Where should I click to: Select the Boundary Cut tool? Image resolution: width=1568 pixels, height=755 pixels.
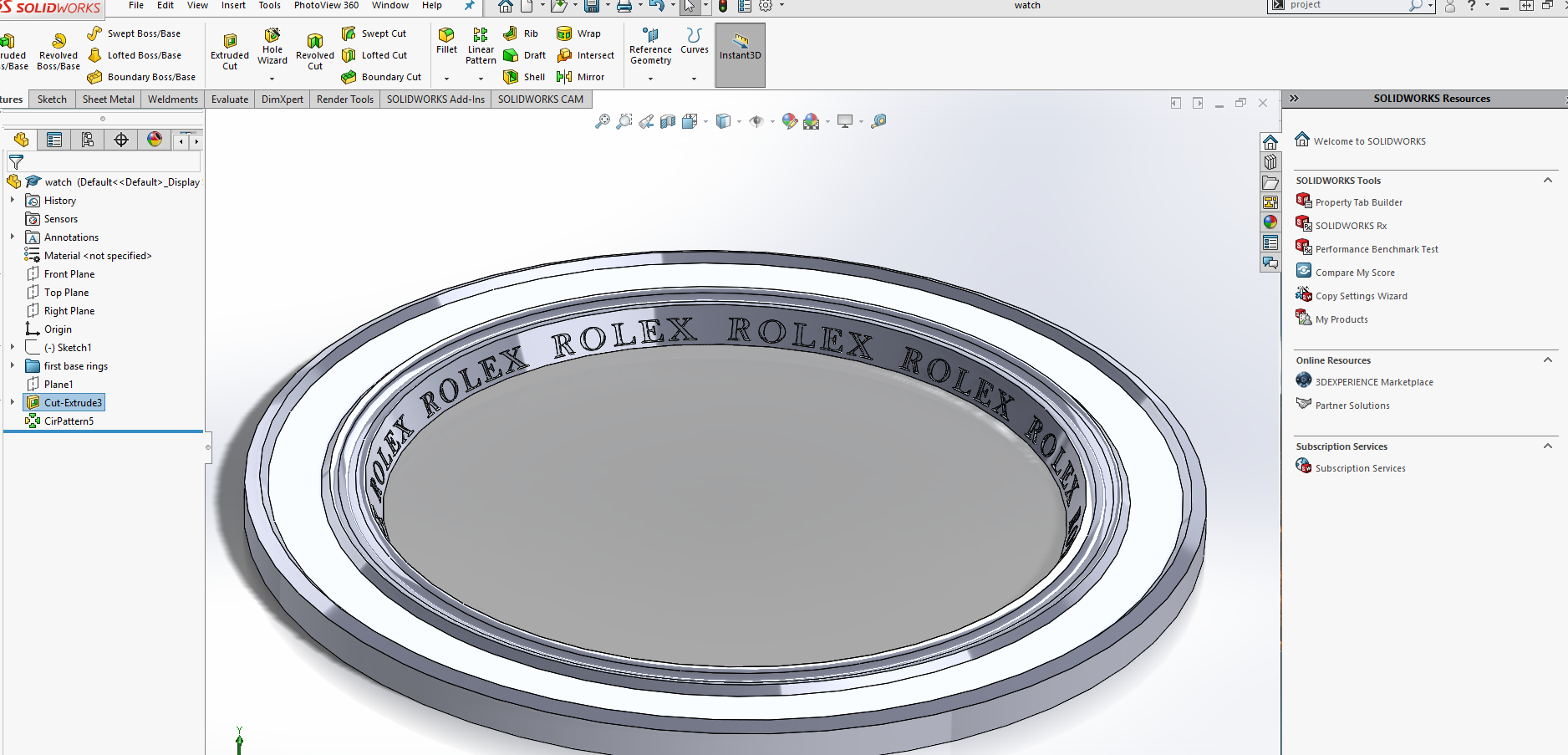[x=381, y=77]
